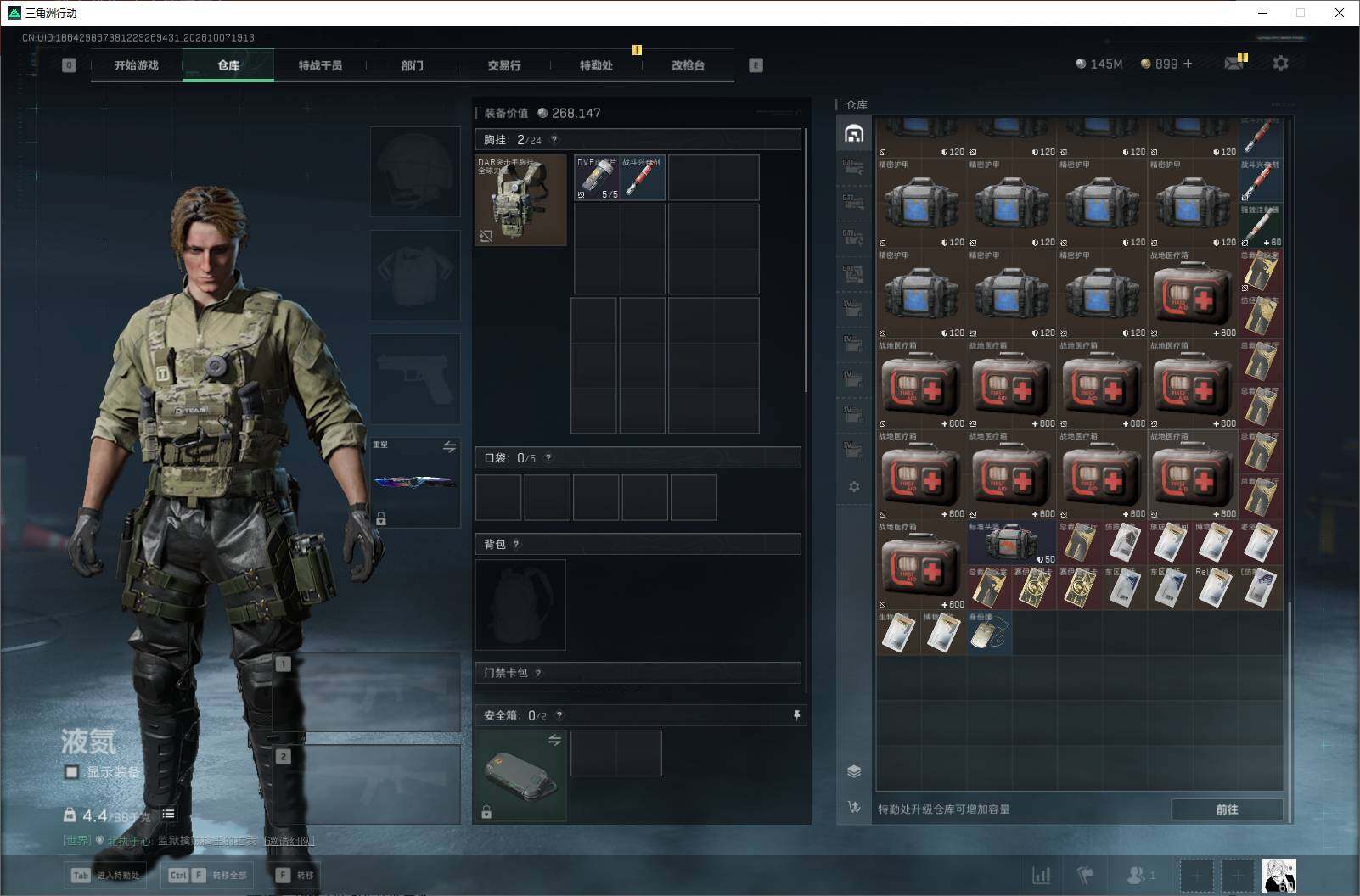This screenshot has height=896, width=1360.
Task: Click the help question mark beside 口袋
Action: point(548,458)
